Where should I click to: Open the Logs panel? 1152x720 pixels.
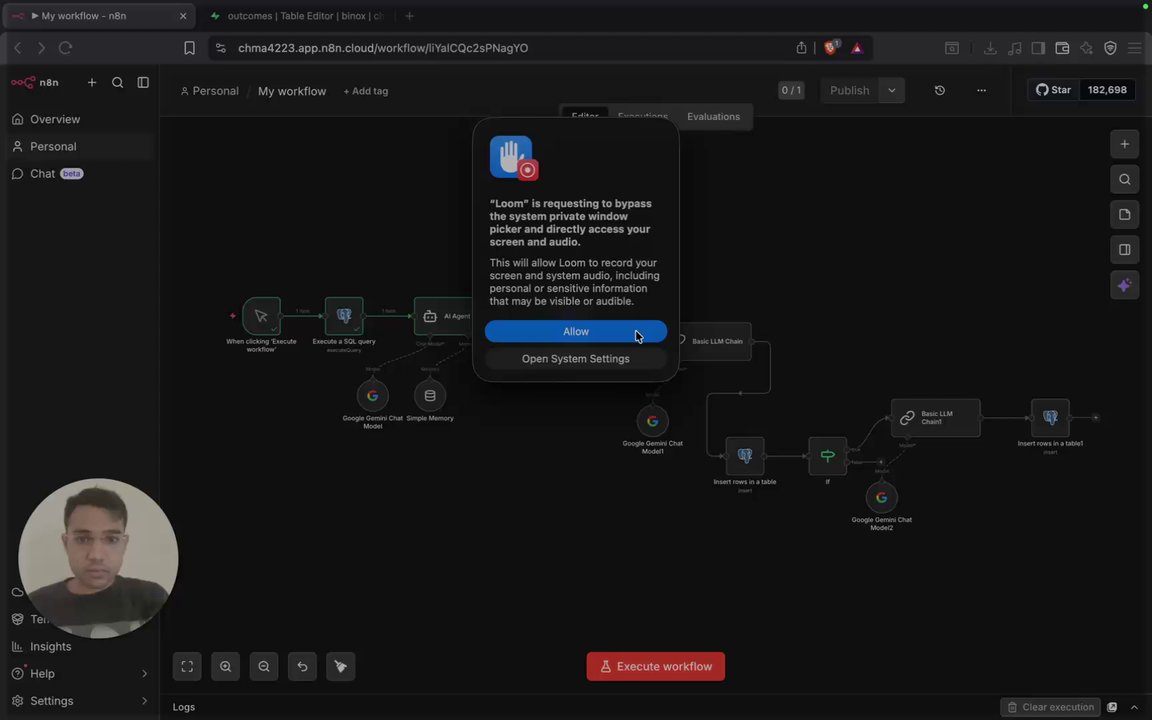184,707
